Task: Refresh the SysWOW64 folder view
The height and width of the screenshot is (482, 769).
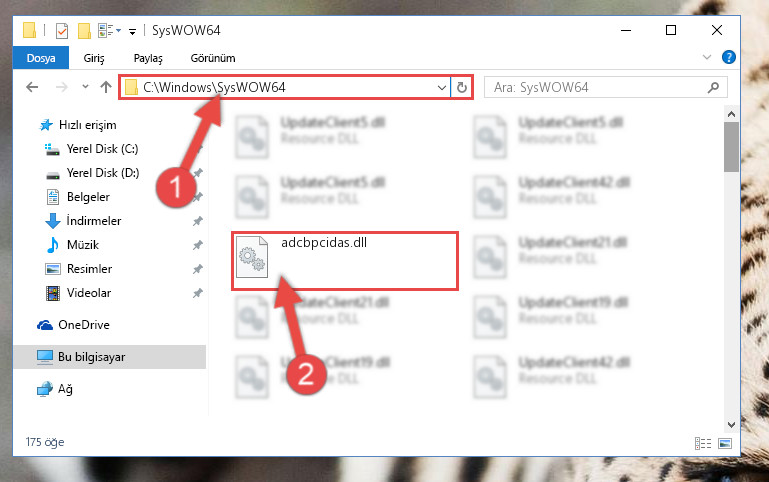Action: click(x=461, y=87)
